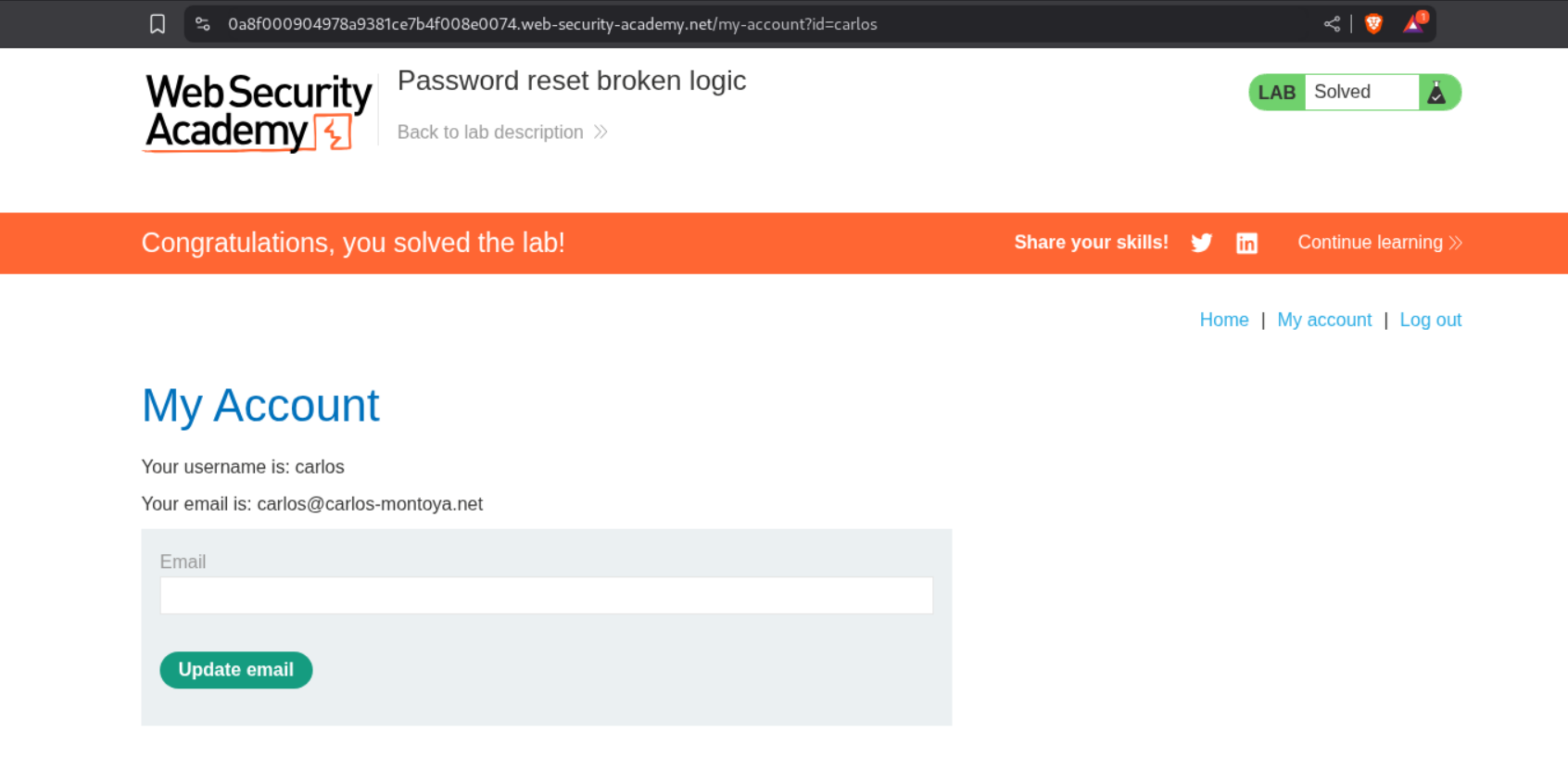
Task: Click the bookmark icon in the browser toolbar
Action: tap(158, 24)
